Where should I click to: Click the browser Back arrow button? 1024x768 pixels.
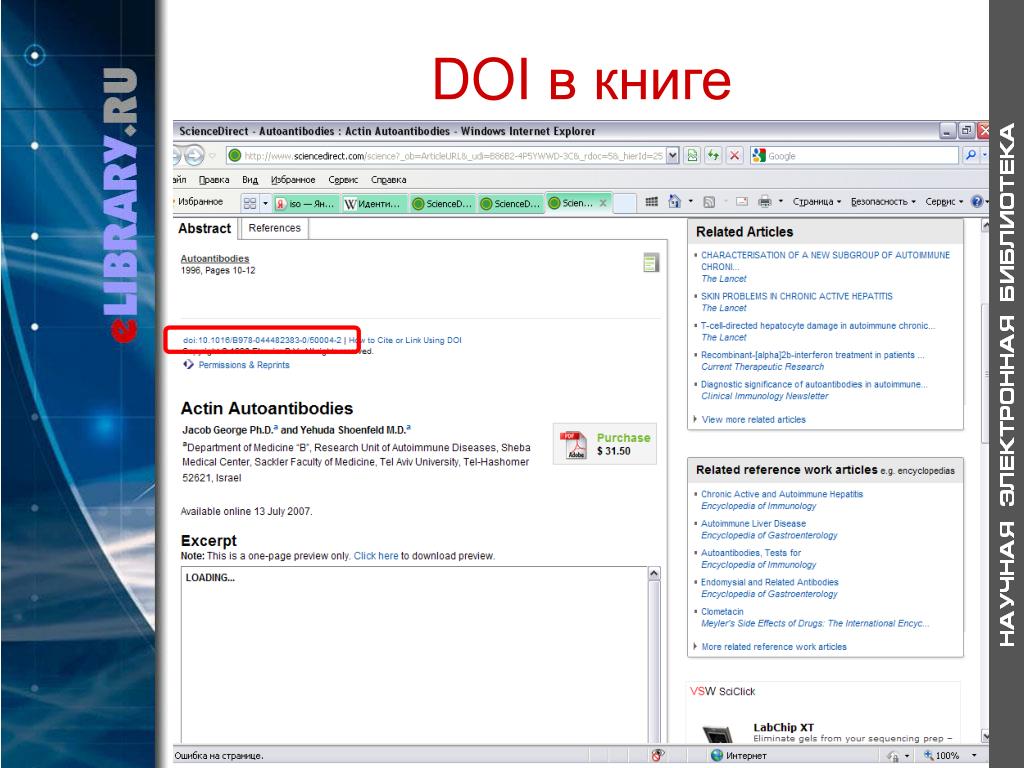(x=176, y=155)
